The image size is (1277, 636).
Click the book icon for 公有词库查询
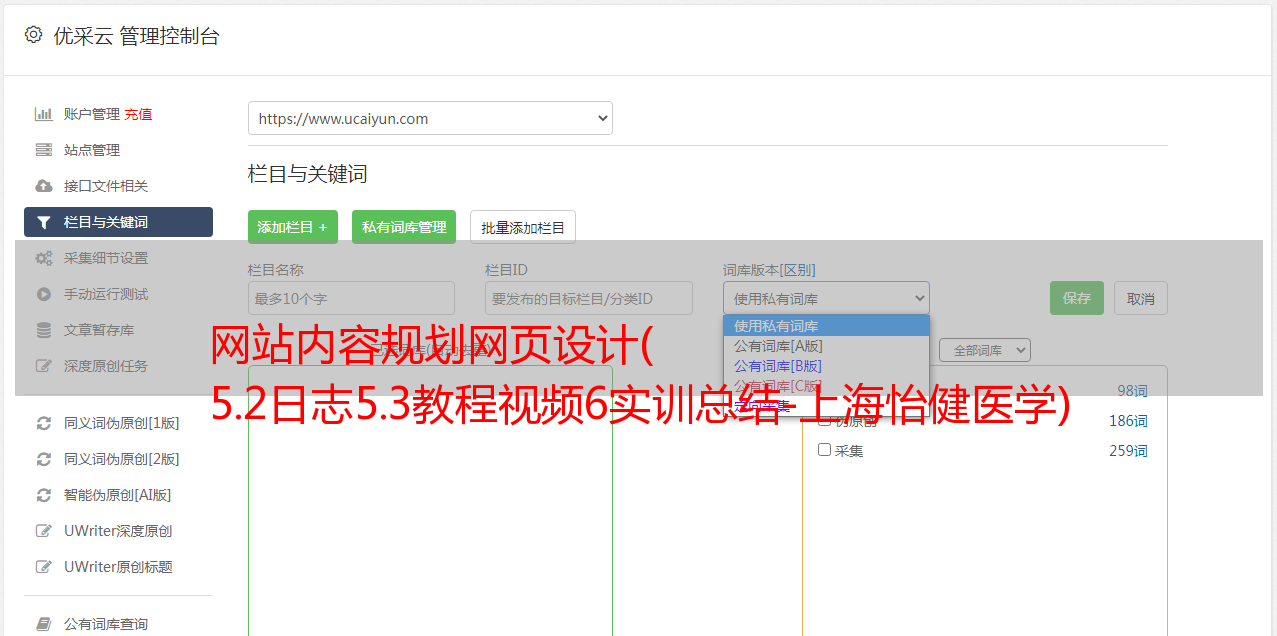(x=44, y=624)
